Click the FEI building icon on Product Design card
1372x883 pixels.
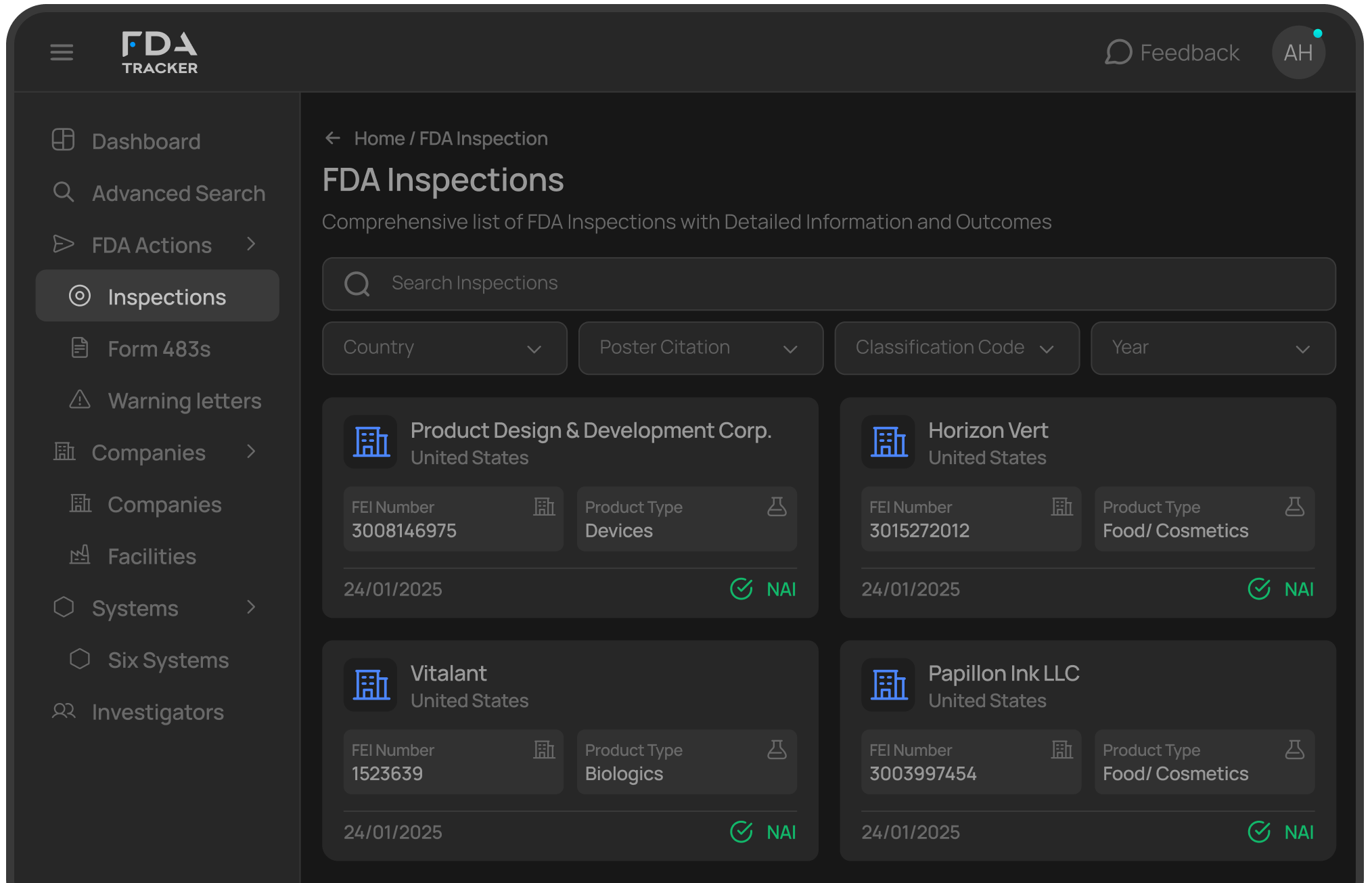pos(544,507)
